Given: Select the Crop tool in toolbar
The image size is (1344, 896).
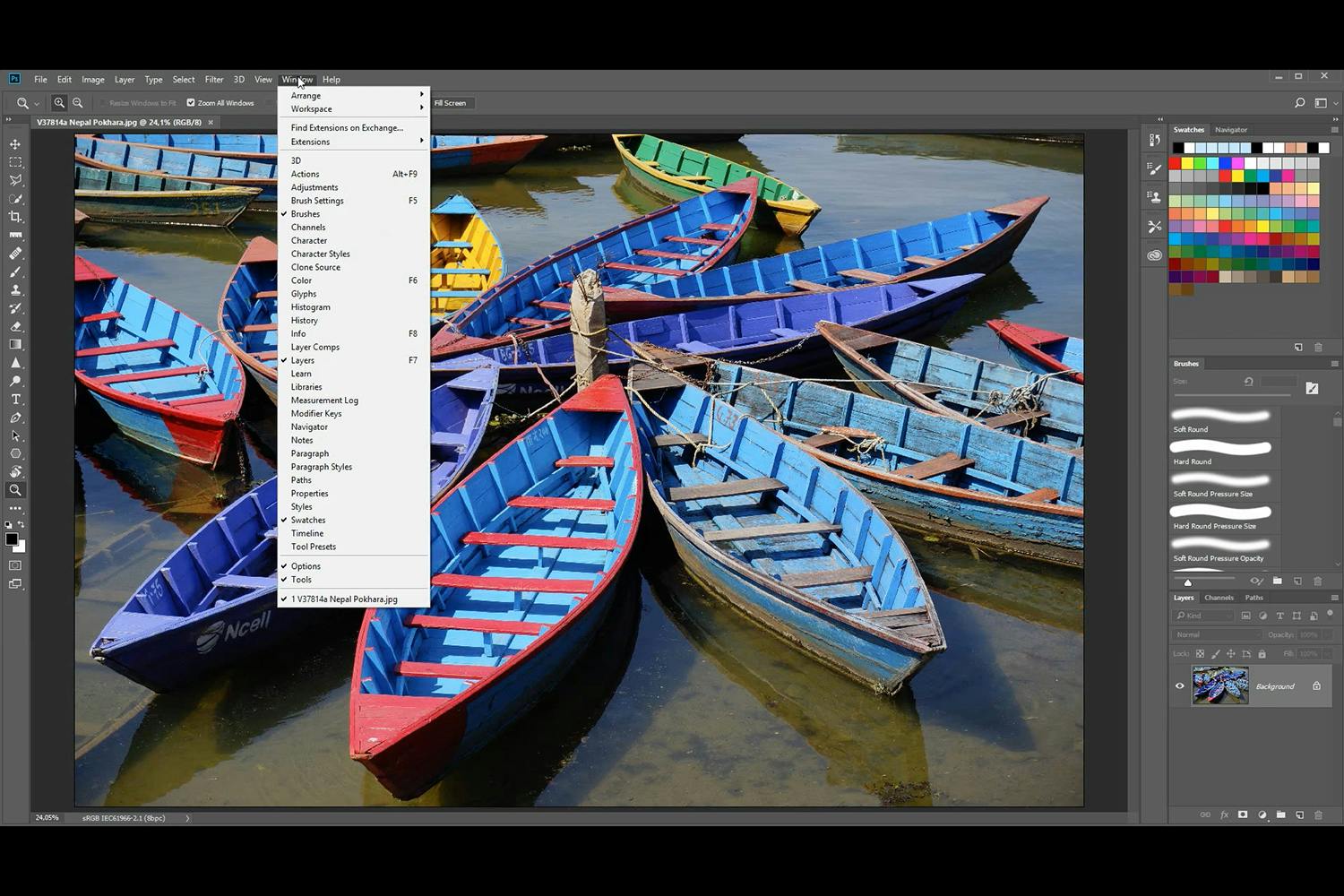Looking at the screenshot, I should tap(15, 217).
